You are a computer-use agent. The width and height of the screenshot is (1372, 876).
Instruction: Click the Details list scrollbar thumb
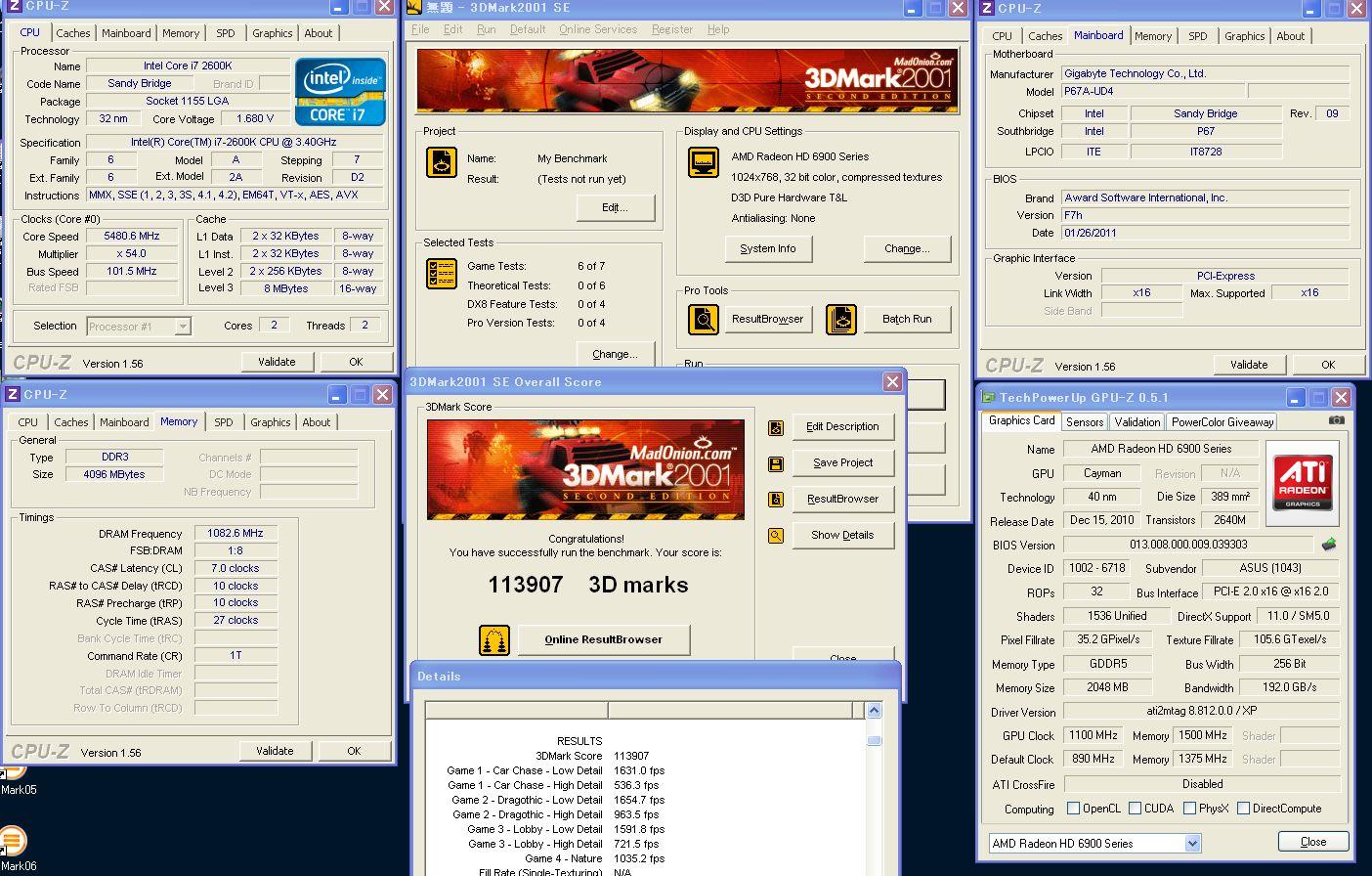tap(874, 741)
